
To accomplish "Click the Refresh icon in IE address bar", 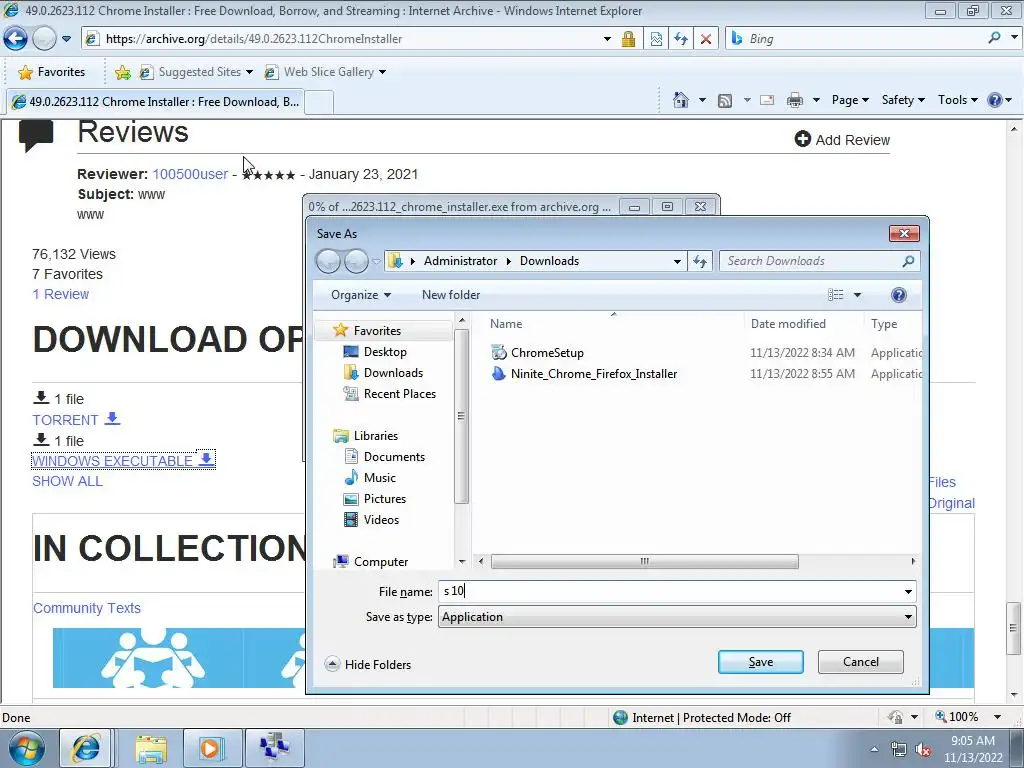I will (x=681, y=39).
